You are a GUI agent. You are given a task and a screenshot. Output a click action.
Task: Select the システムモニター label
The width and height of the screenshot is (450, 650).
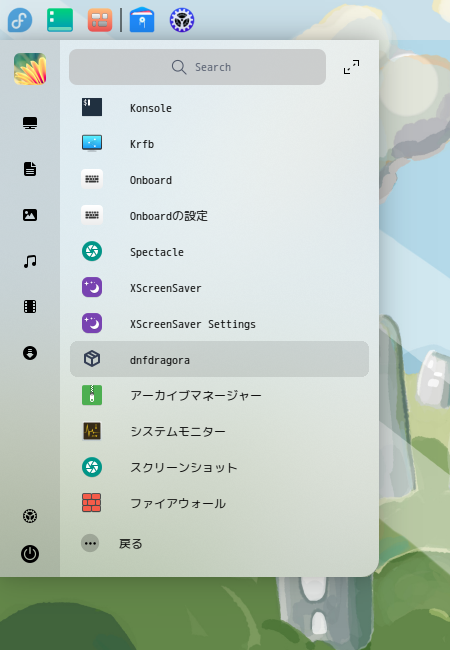(x=178, y=432)
